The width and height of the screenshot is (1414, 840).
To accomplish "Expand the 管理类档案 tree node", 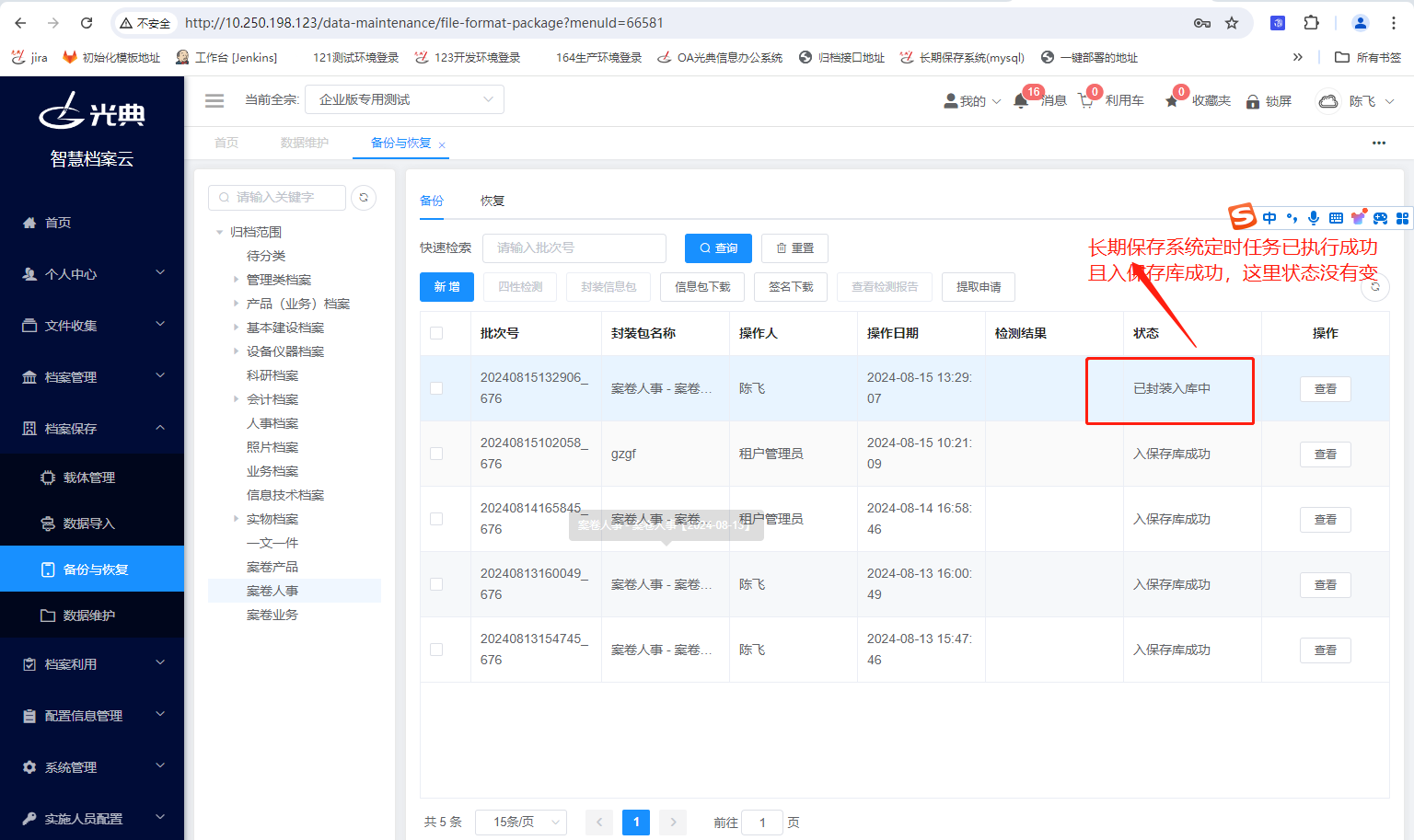I will click(236, 280).
